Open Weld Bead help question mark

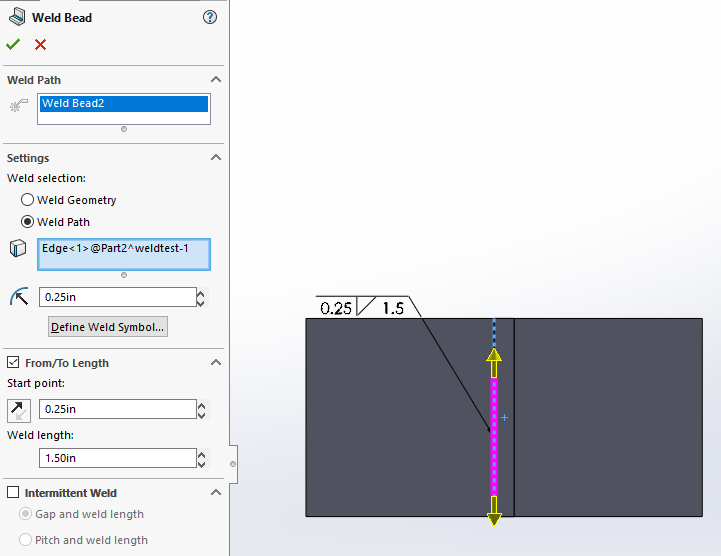coord(210,17)
